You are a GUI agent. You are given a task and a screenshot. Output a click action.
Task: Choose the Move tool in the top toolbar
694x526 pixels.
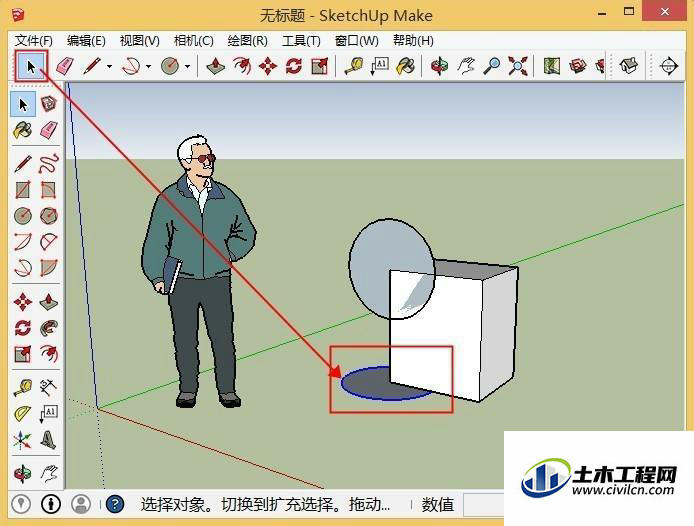[268, 66]
